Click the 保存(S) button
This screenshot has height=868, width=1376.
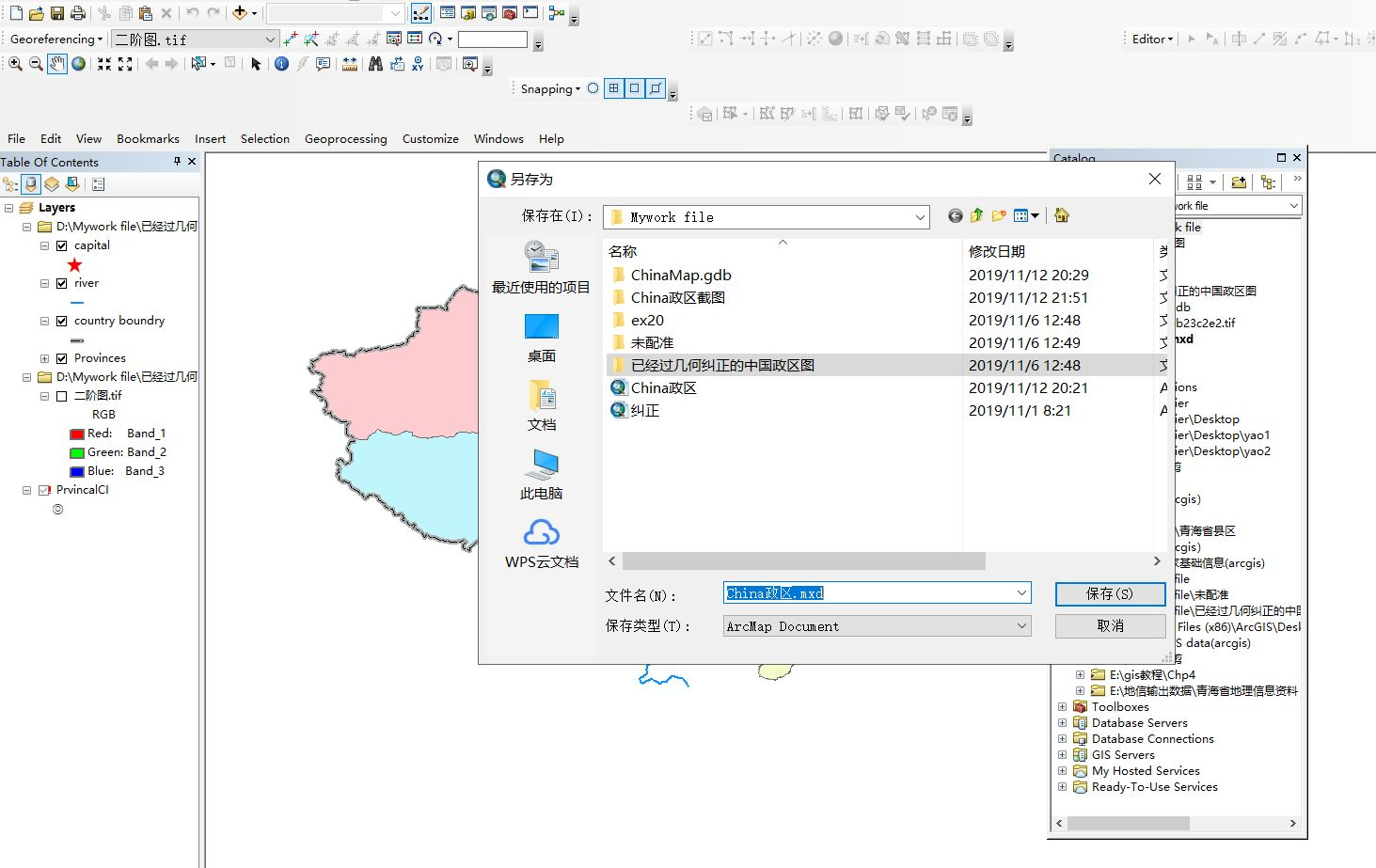coord(1110,593)
